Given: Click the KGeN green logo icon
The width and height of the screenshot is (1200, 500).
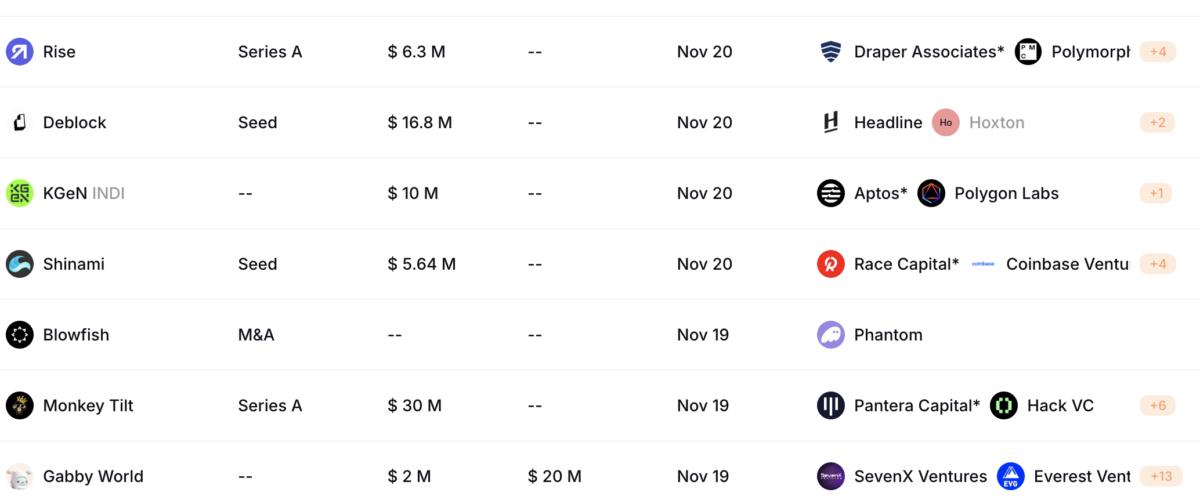Looking at the screenshot, I should pyautogui.click(x=20, y=193).
